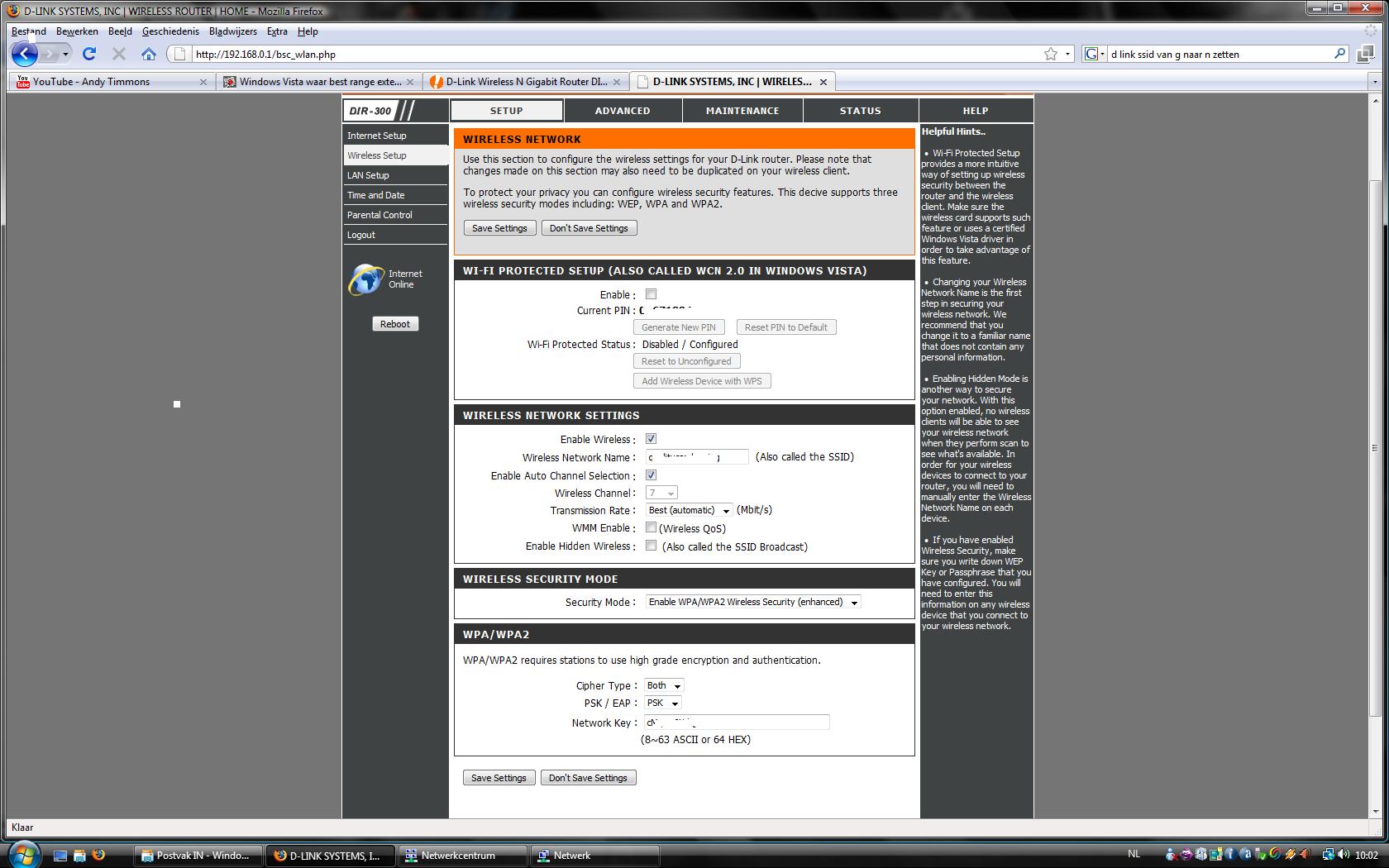The image size is (1389, 868).
Task: Open Windows Mail from quick launch
Action: click(79, 856)
